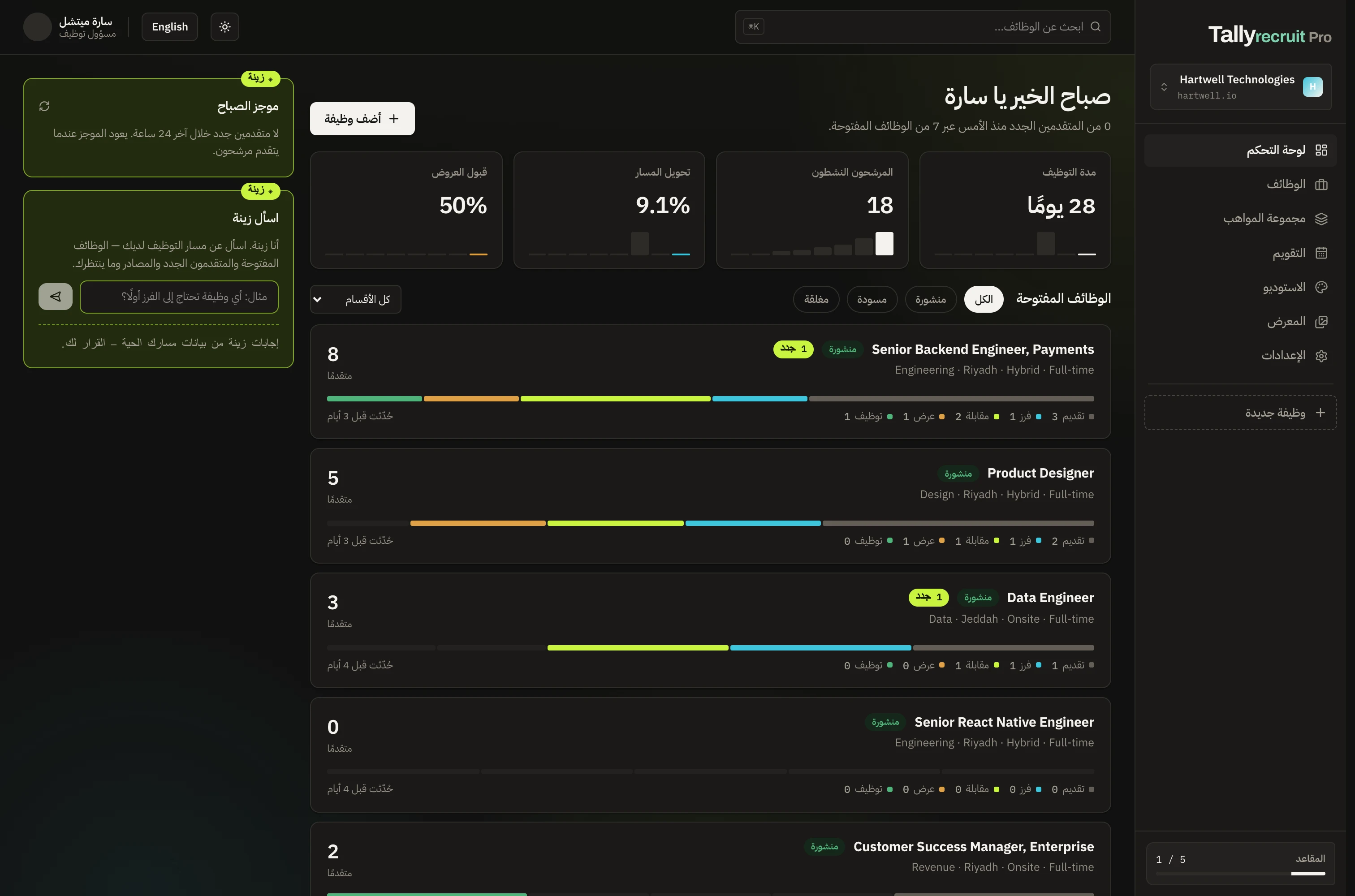Select the Closed filter tab مغلقة
This screenshot has height=896, width=1355.
click(816, 299)
